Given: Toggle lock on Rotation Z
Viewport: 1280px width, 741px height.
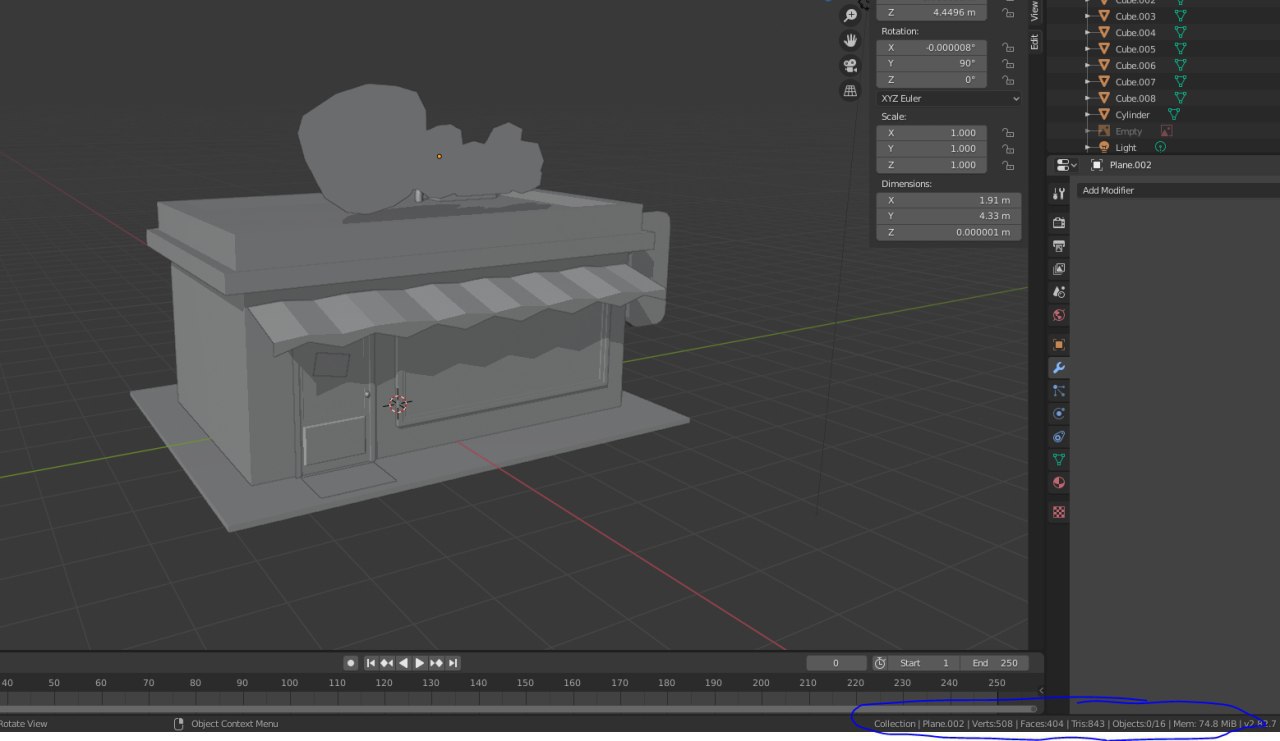Looking at the screenshot, I should point(1008,80).
